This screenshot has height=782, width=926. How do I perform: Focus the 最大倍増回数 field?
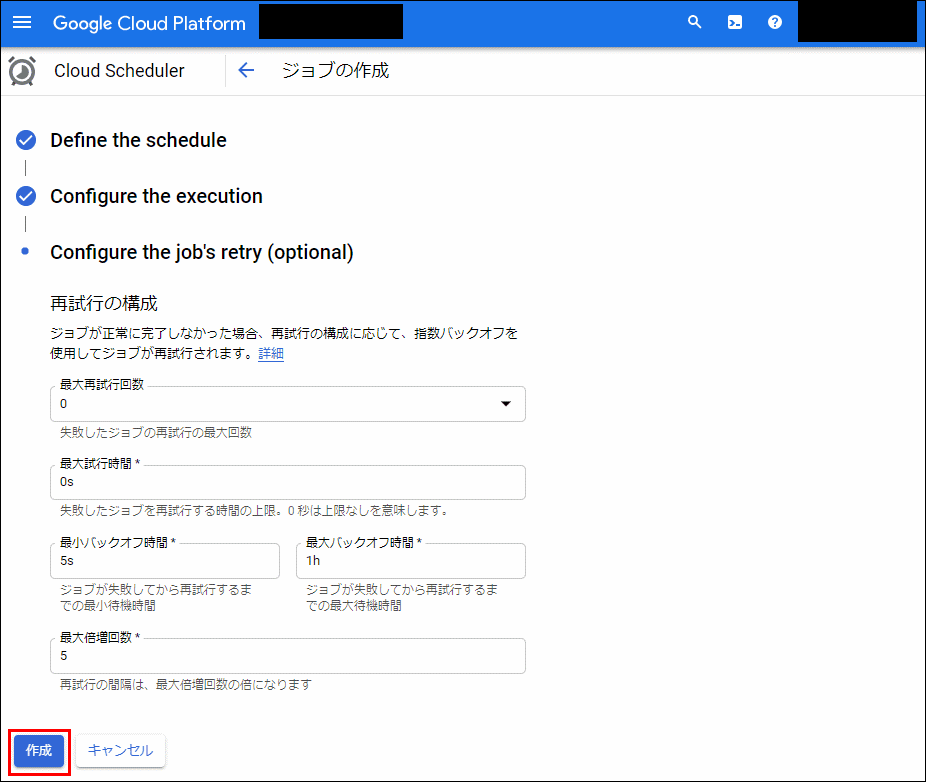[288, 656]
